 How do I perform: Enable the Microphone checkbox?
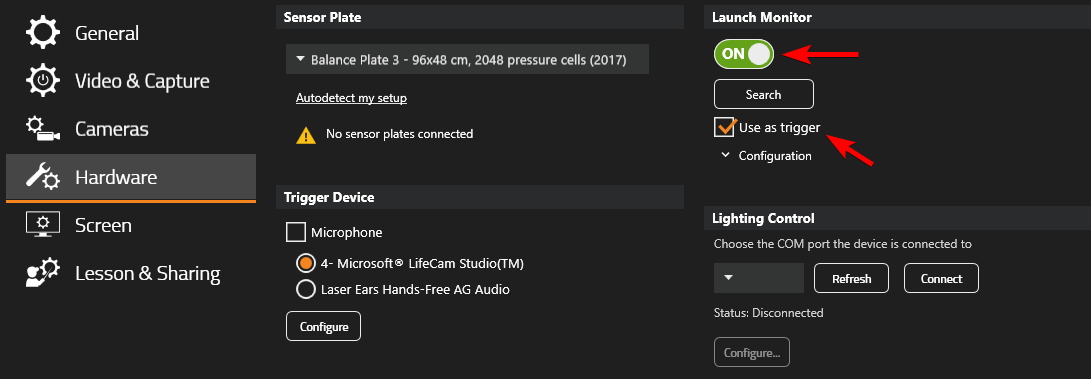pos(296,232)
